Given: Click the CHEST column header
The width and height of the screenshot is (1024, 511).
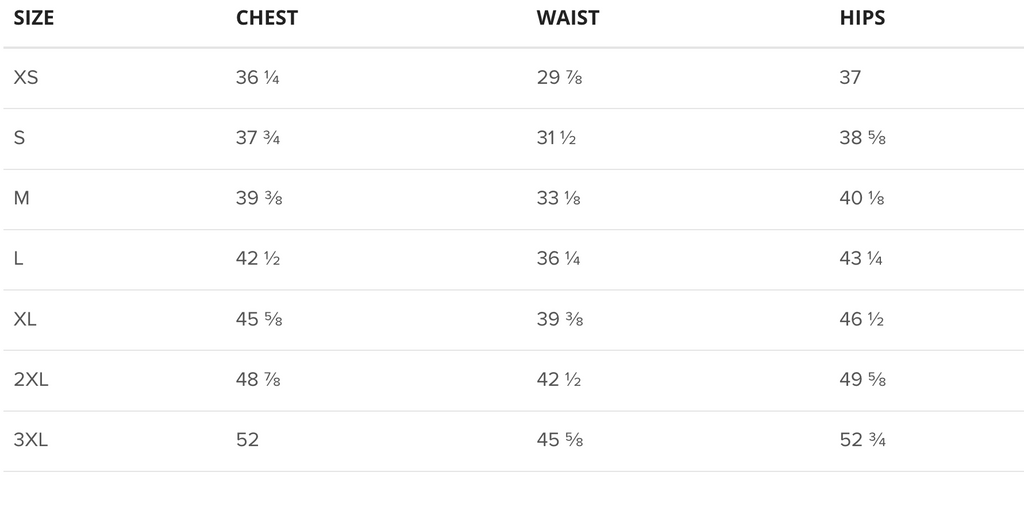Looking at the screenshot, I should point(266,18).
